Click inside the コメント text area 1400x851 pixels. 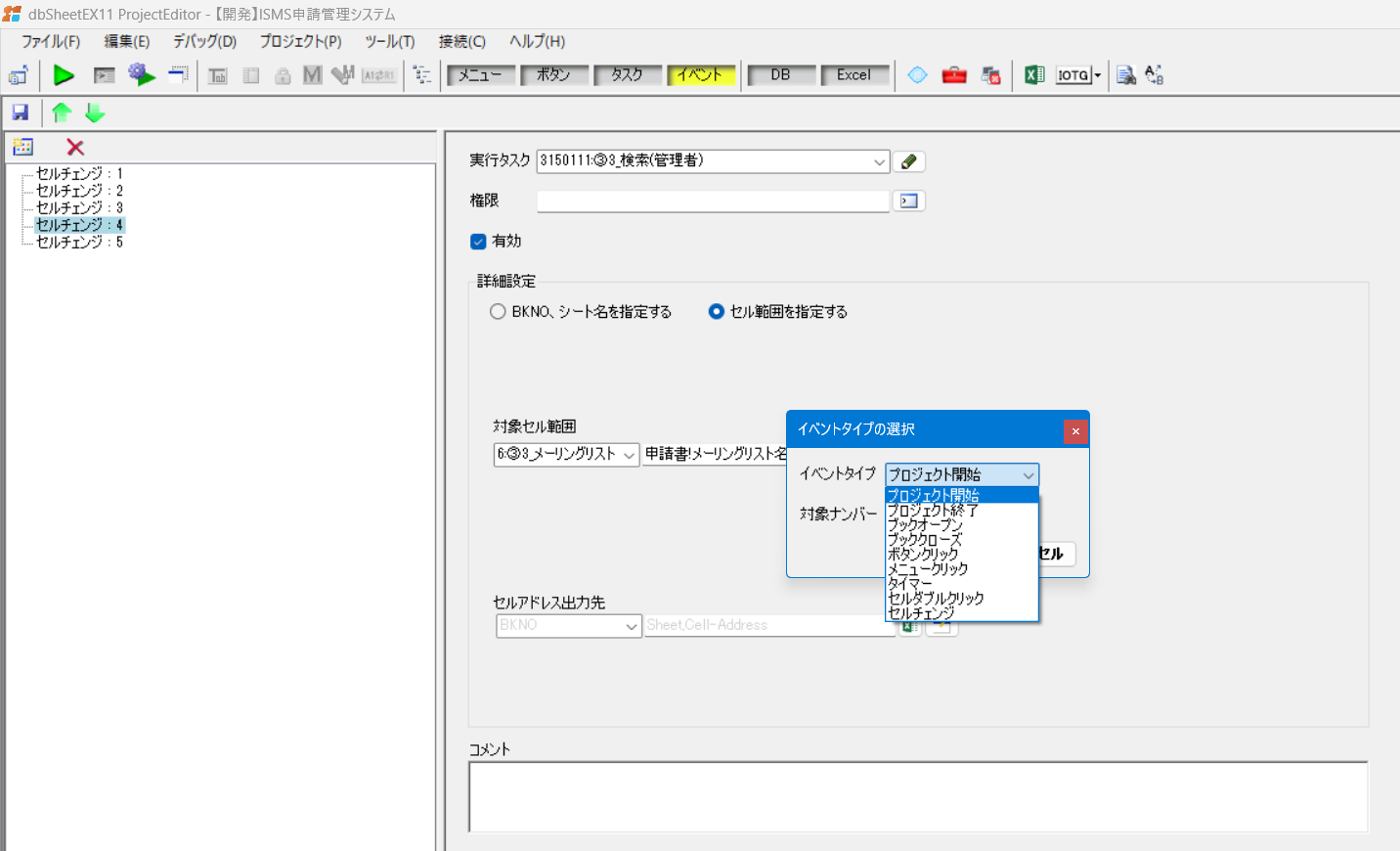917,796
